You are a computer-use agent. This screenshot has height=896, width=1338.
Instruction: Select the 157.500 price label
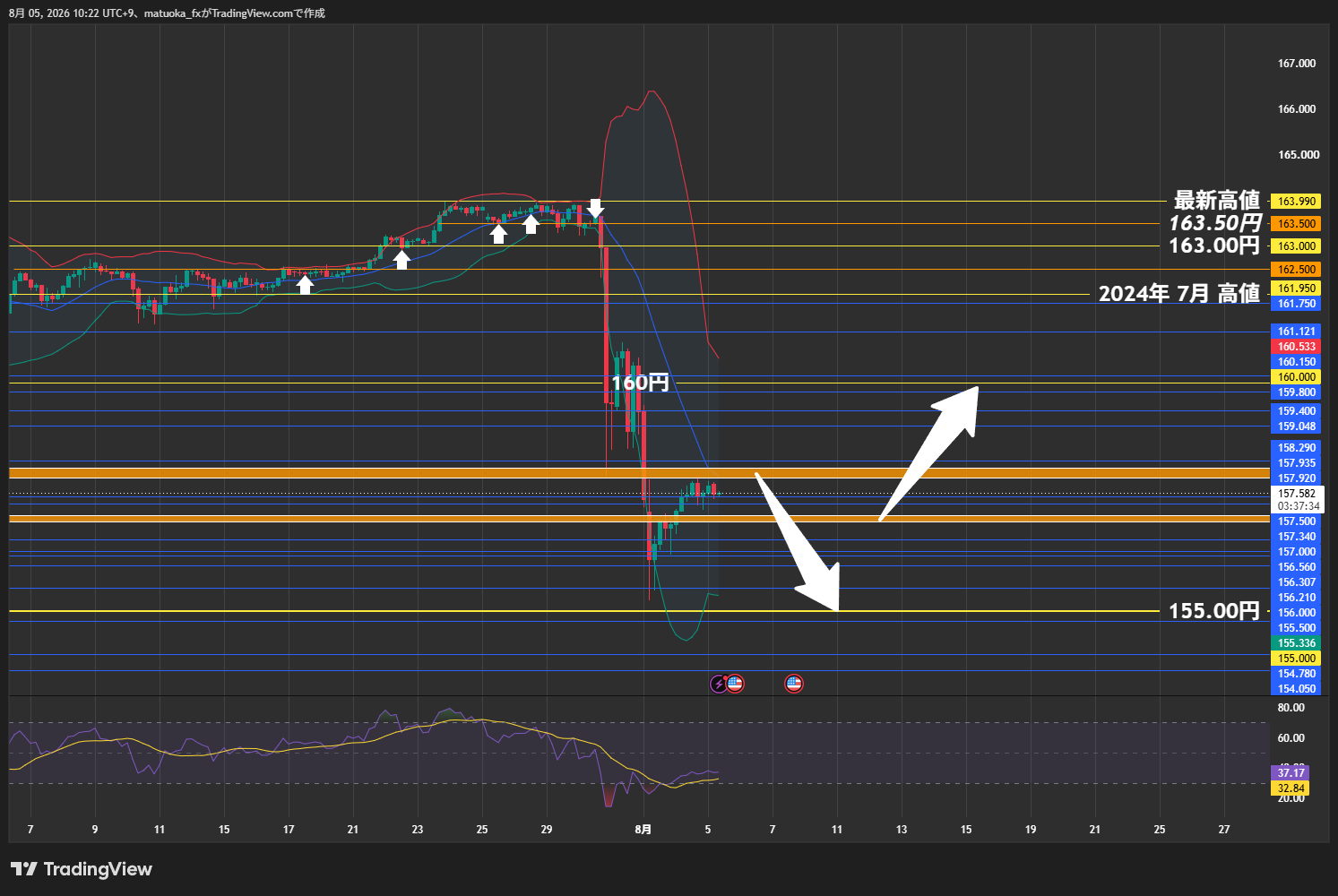click(x=1296, y=521)
